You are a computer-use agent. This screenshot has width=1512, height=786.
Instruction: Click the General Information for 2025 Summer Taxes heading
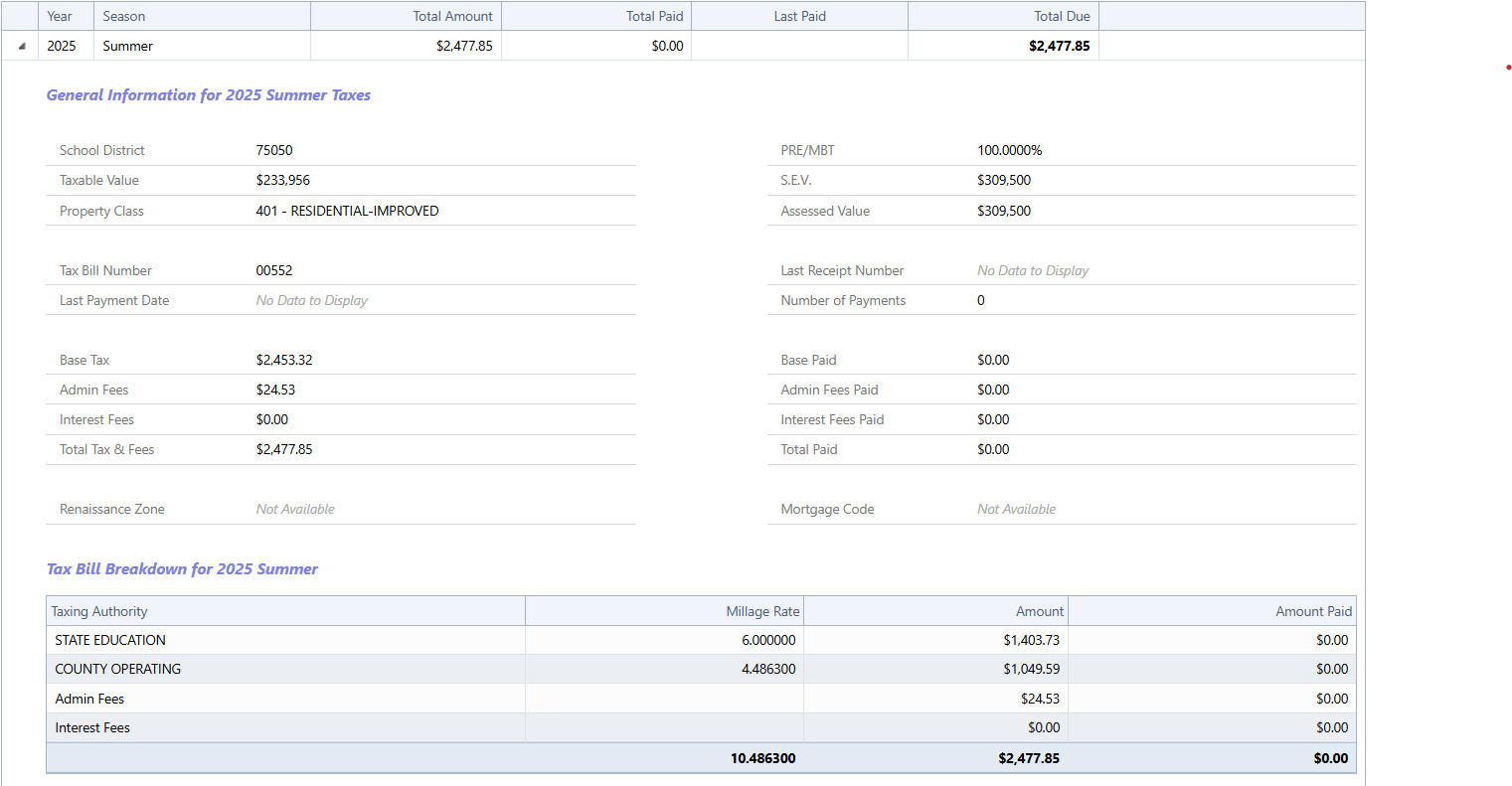pos(209,95)
